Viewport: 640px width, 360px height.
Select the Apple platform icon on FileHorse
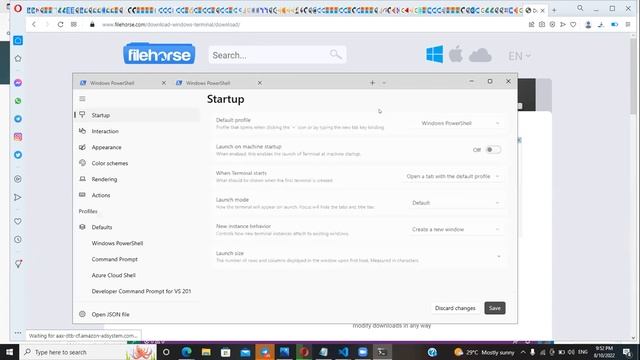coord(456,54)
